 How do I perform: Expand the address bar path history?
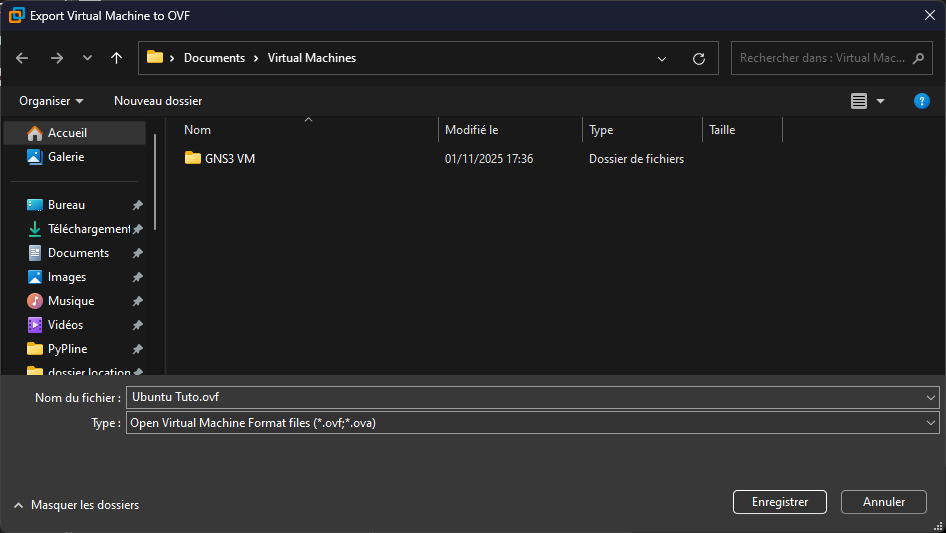[x=662, y=58]
